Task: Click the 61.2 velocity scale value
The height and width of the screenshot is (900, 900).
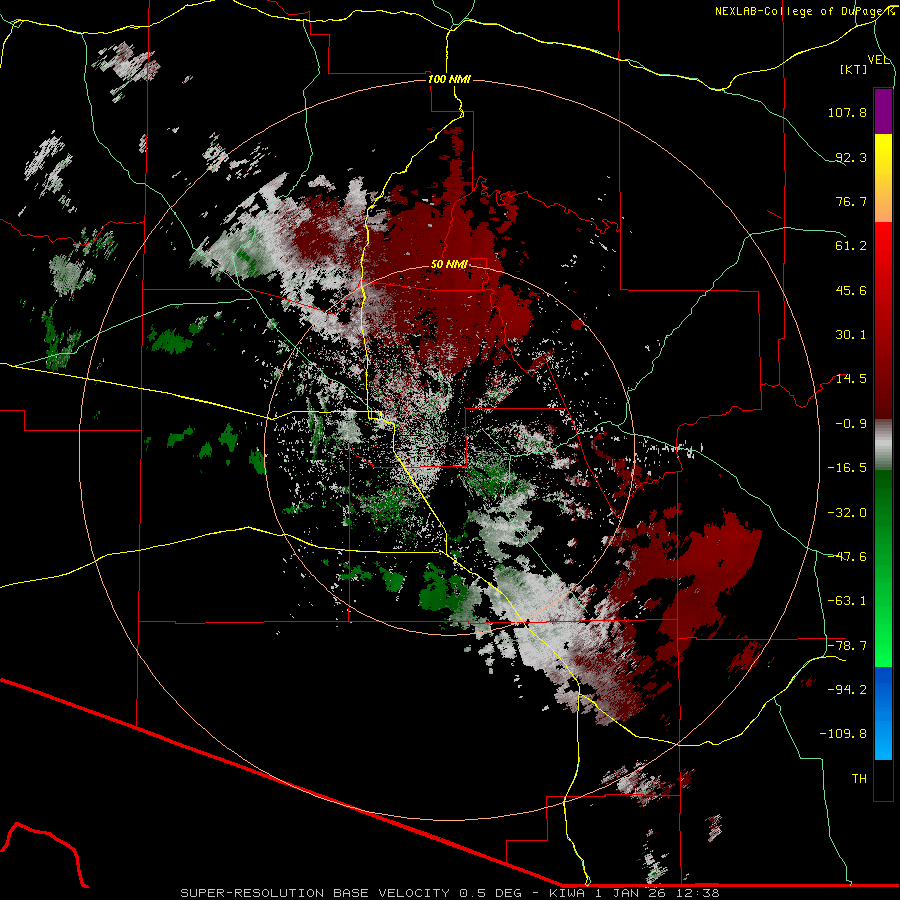Action: coord(851,246)
